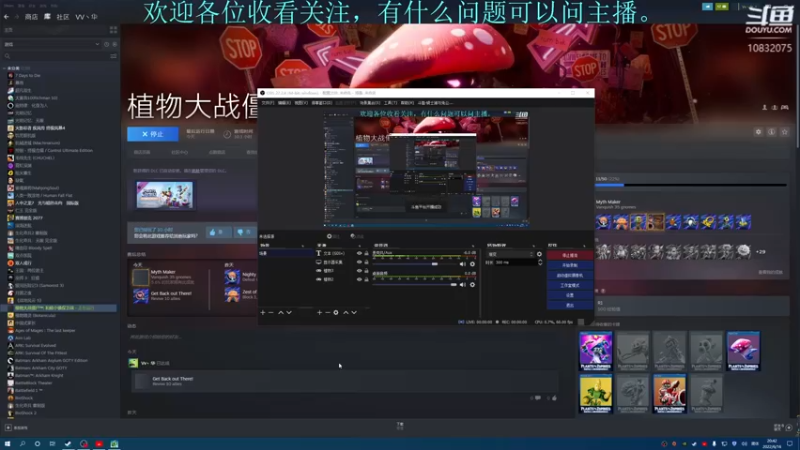
Task: Move the OBS scene up
Action: coord(281,312)
